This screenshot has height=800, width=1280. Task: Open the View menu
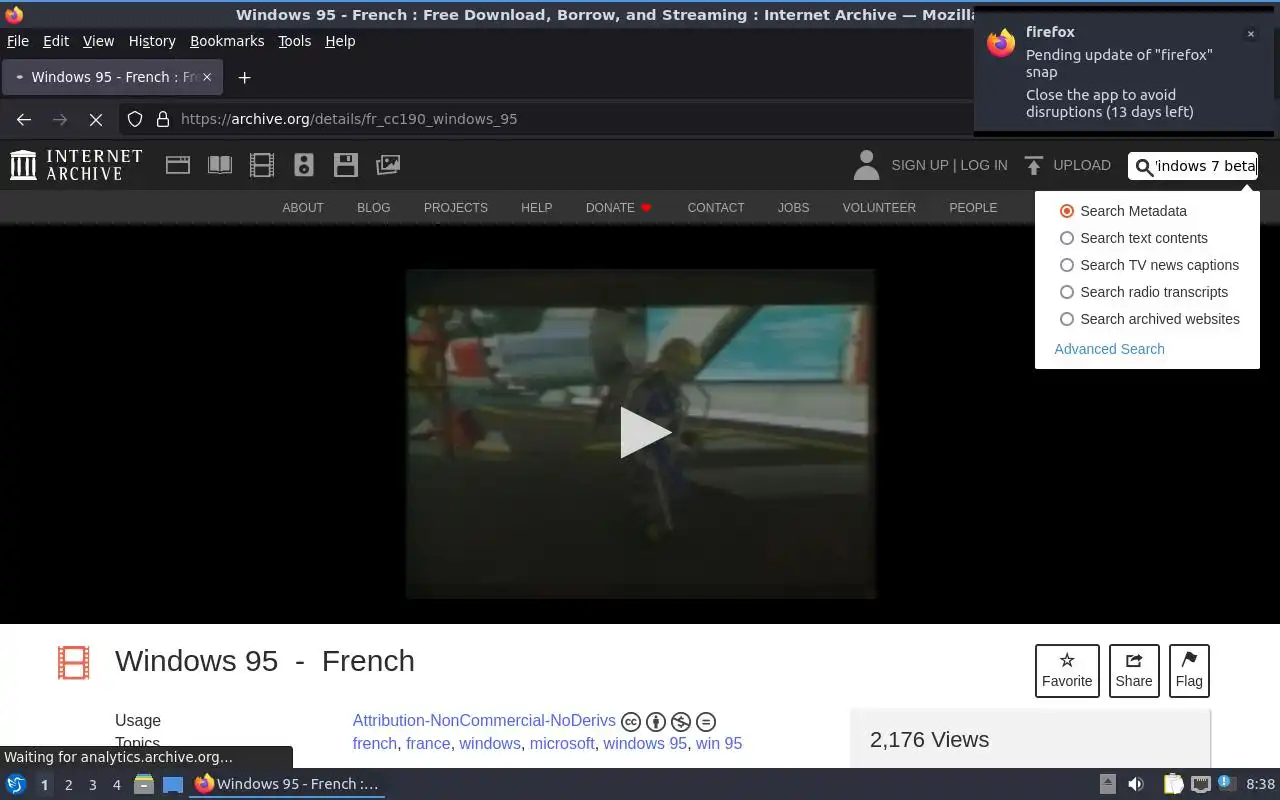[98, 41]
